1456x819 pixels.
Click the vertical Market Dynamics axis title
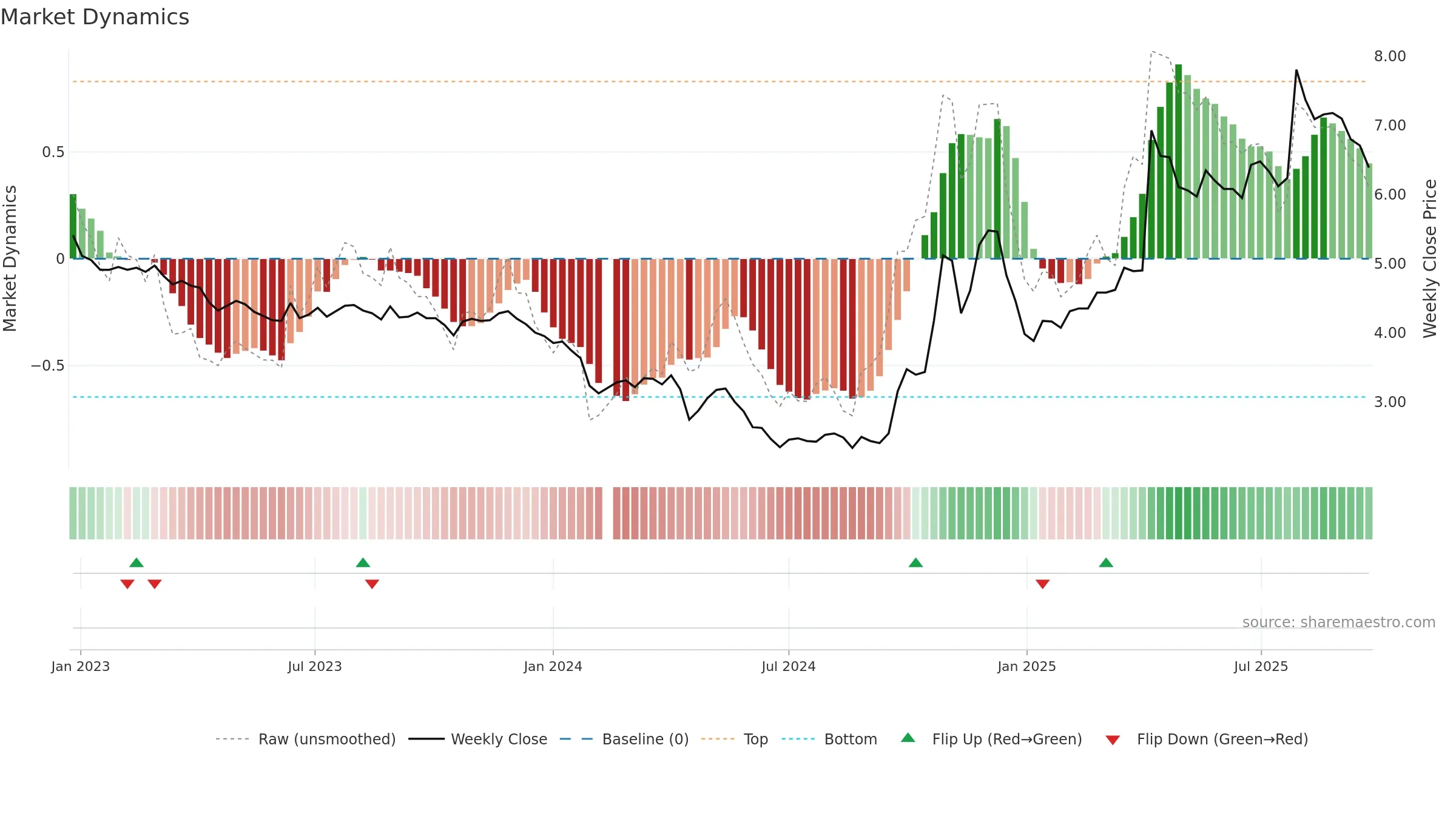pos(10,258)
